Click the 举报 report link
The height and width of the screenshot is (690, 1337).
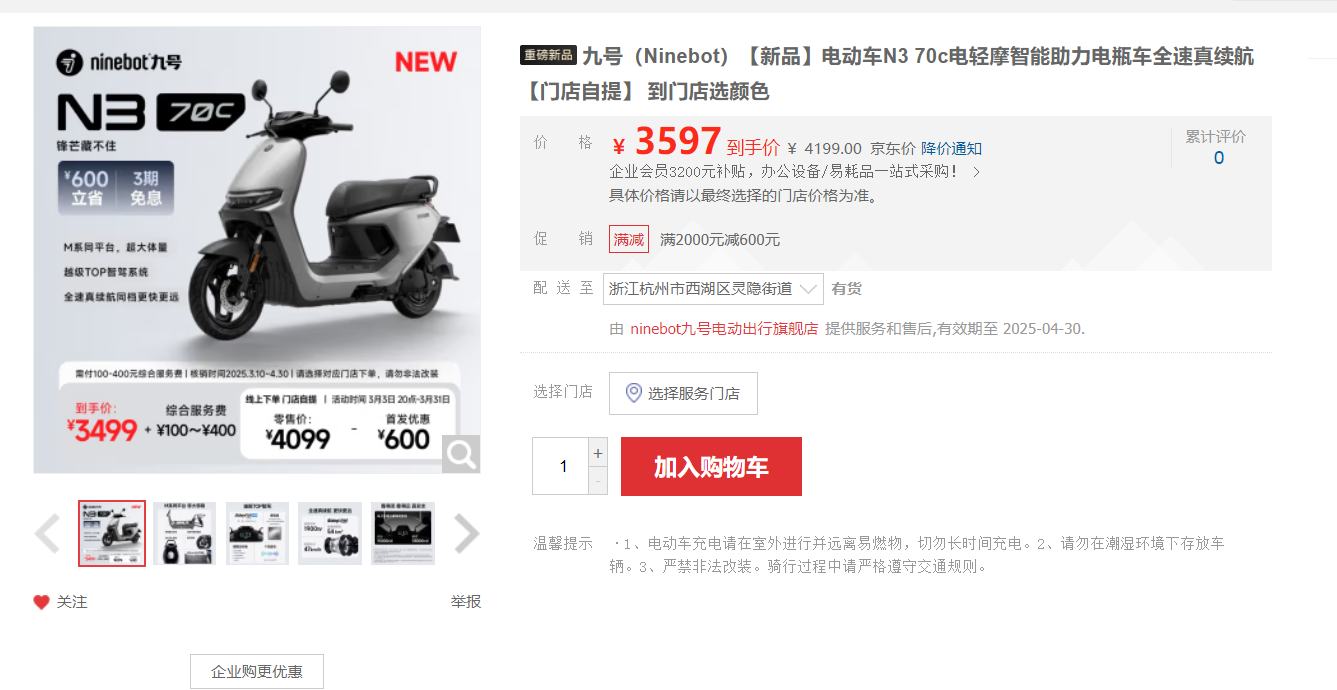pos(465,602)
